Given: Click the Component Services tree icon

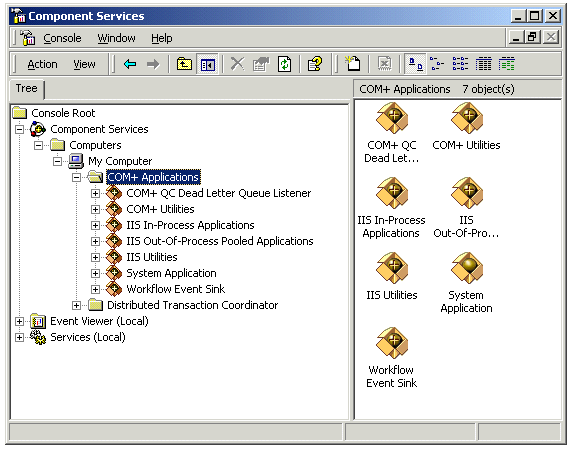Looking at the screenshot, I should (x=38, y=129).
